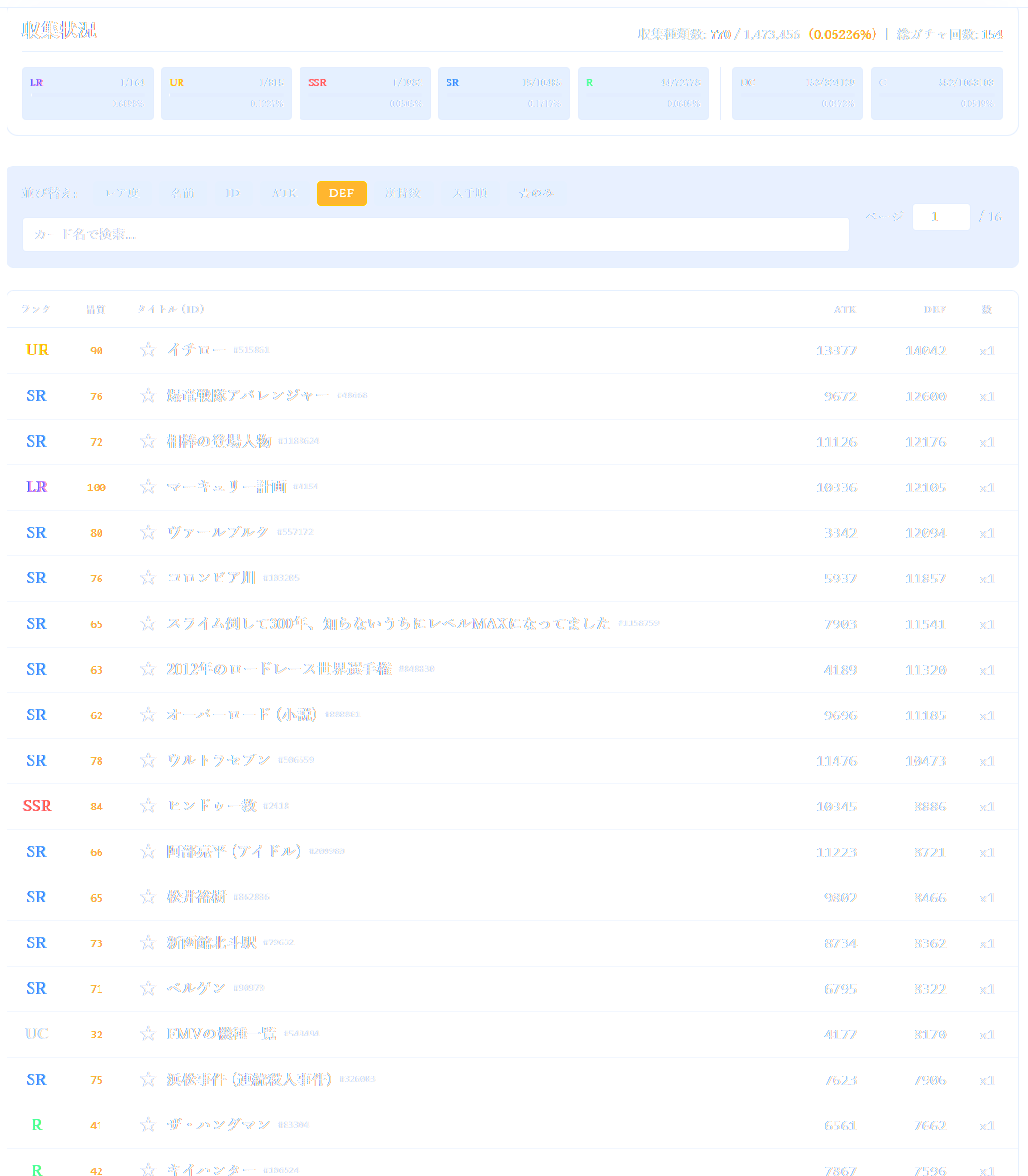
Task: Select the ATK sort option
Action: tap(285, 194)
